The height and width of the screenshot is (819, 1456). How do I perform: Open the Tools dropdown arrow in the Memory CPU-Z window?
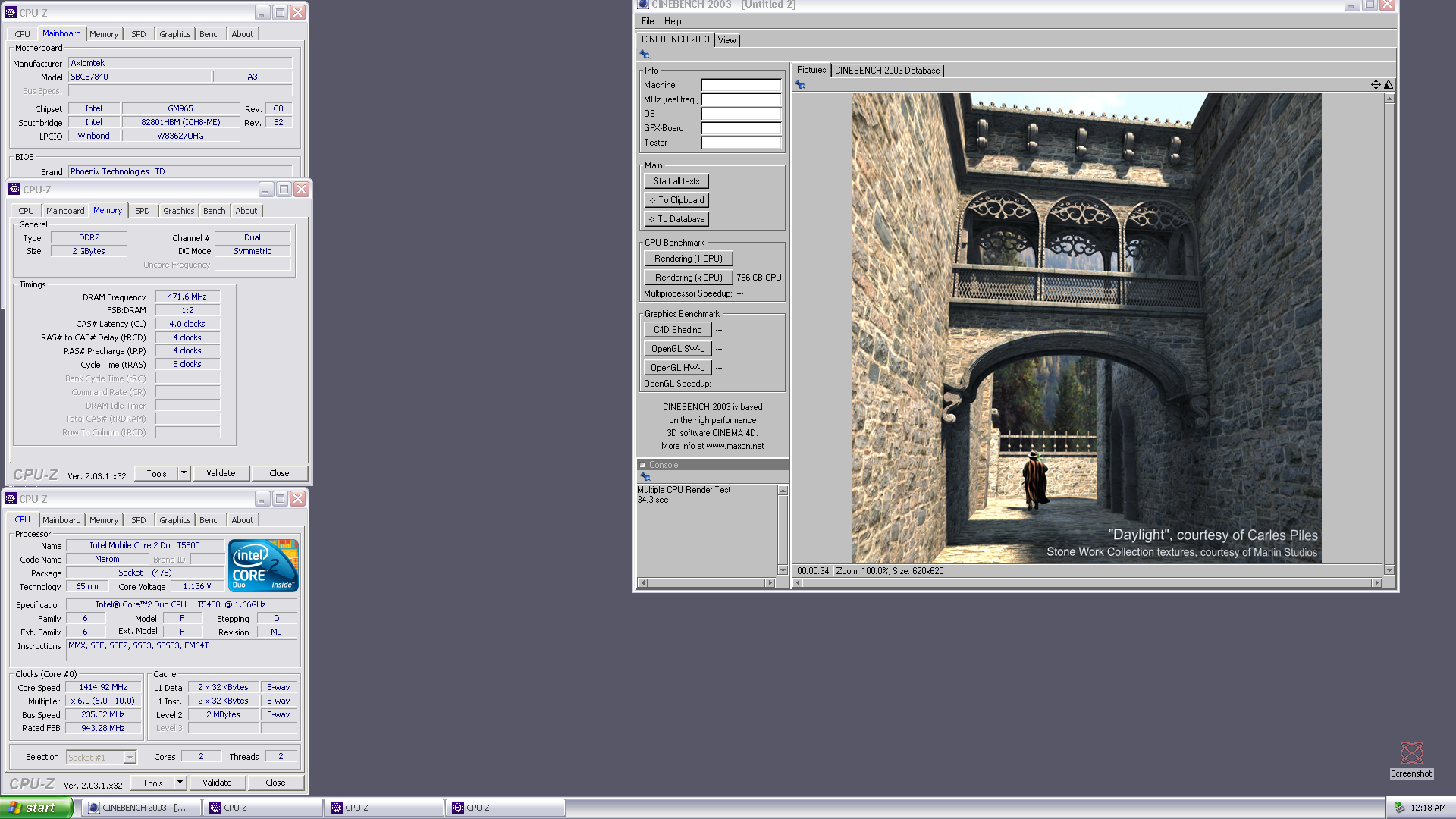[184, 473]
